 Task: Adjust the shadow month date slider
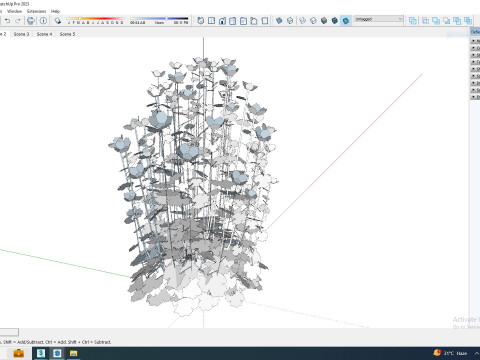coord(95,20)
